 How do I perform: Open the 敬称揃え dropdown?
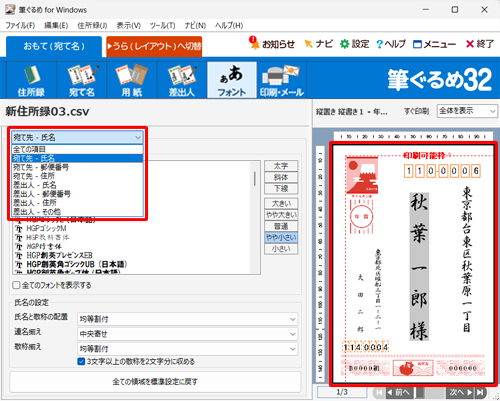pos(187,349)
